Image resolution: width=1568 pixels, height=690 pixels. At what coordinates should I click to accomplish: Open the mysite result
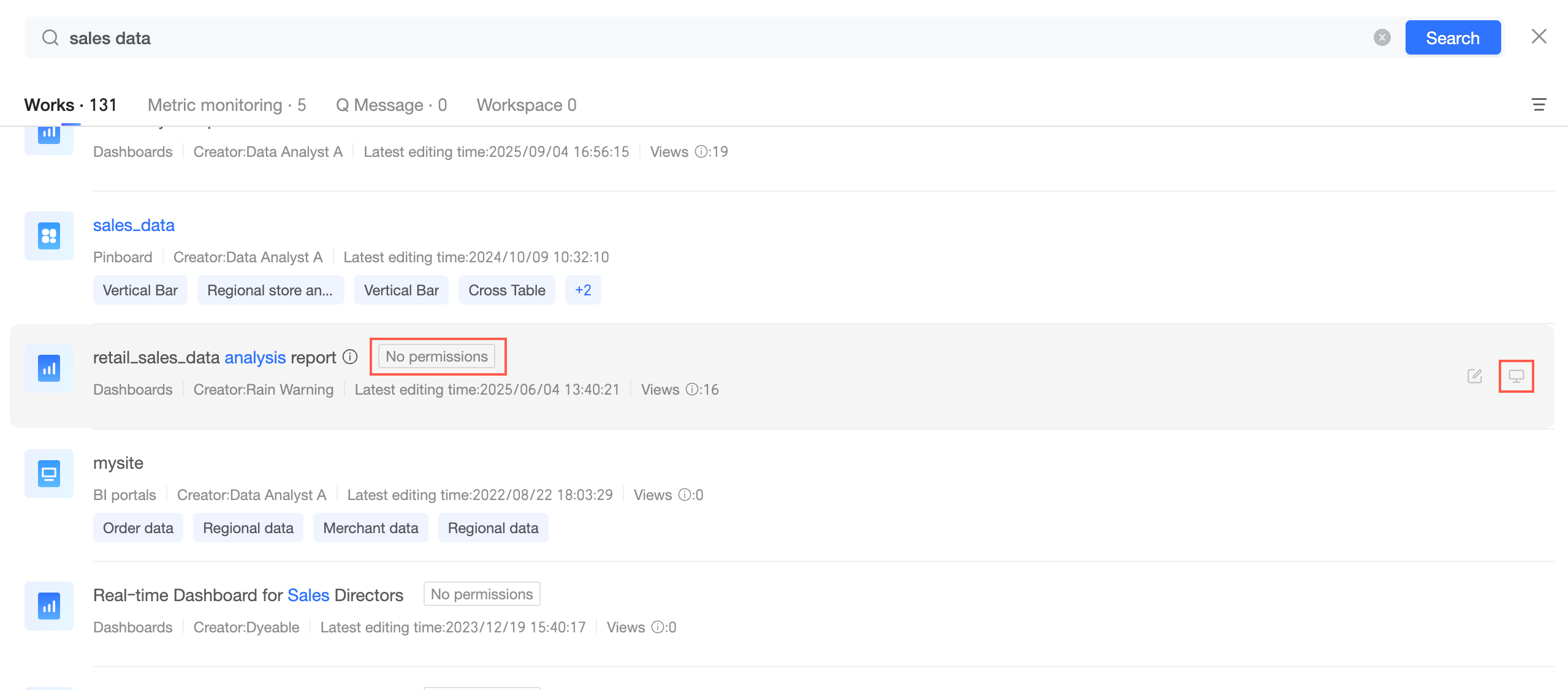pyautogui.click(x=118, y=463)
